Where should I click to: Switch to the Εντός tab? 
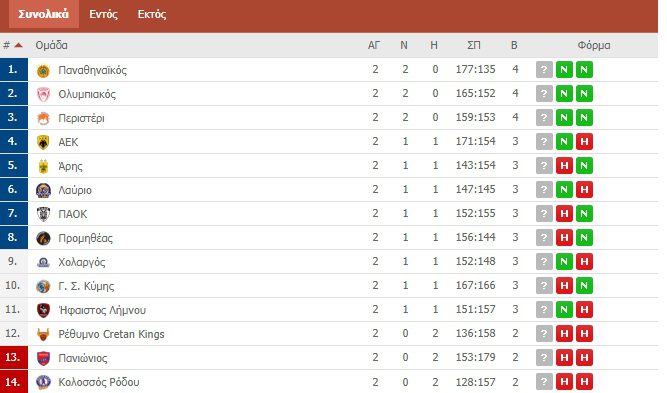coord(103,14)
